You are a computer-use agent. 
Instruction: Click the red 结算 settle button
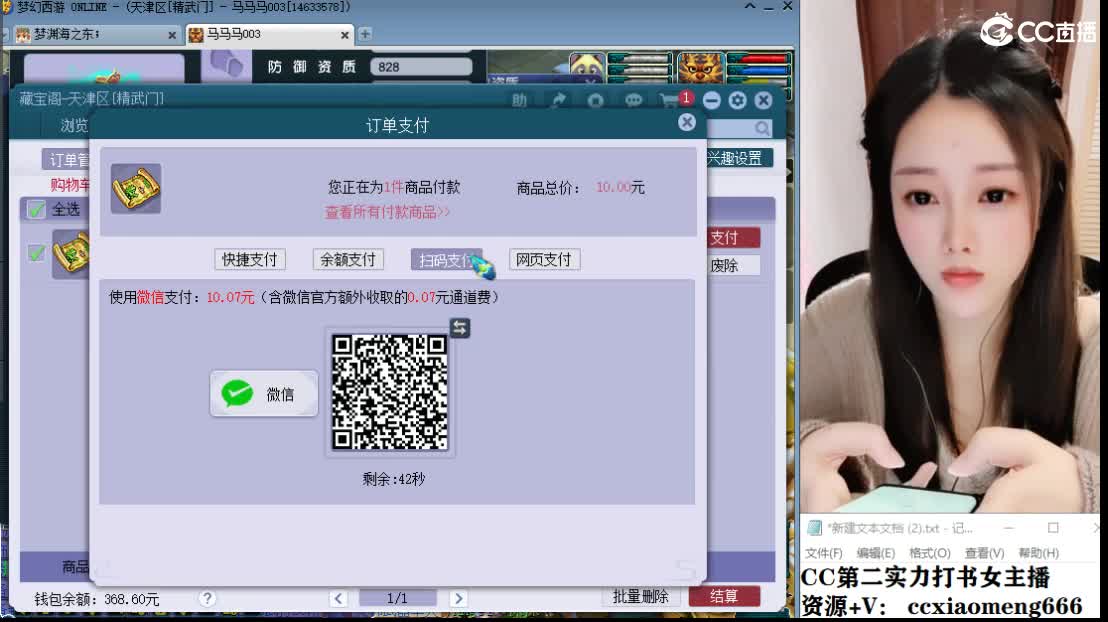[723, 596]
